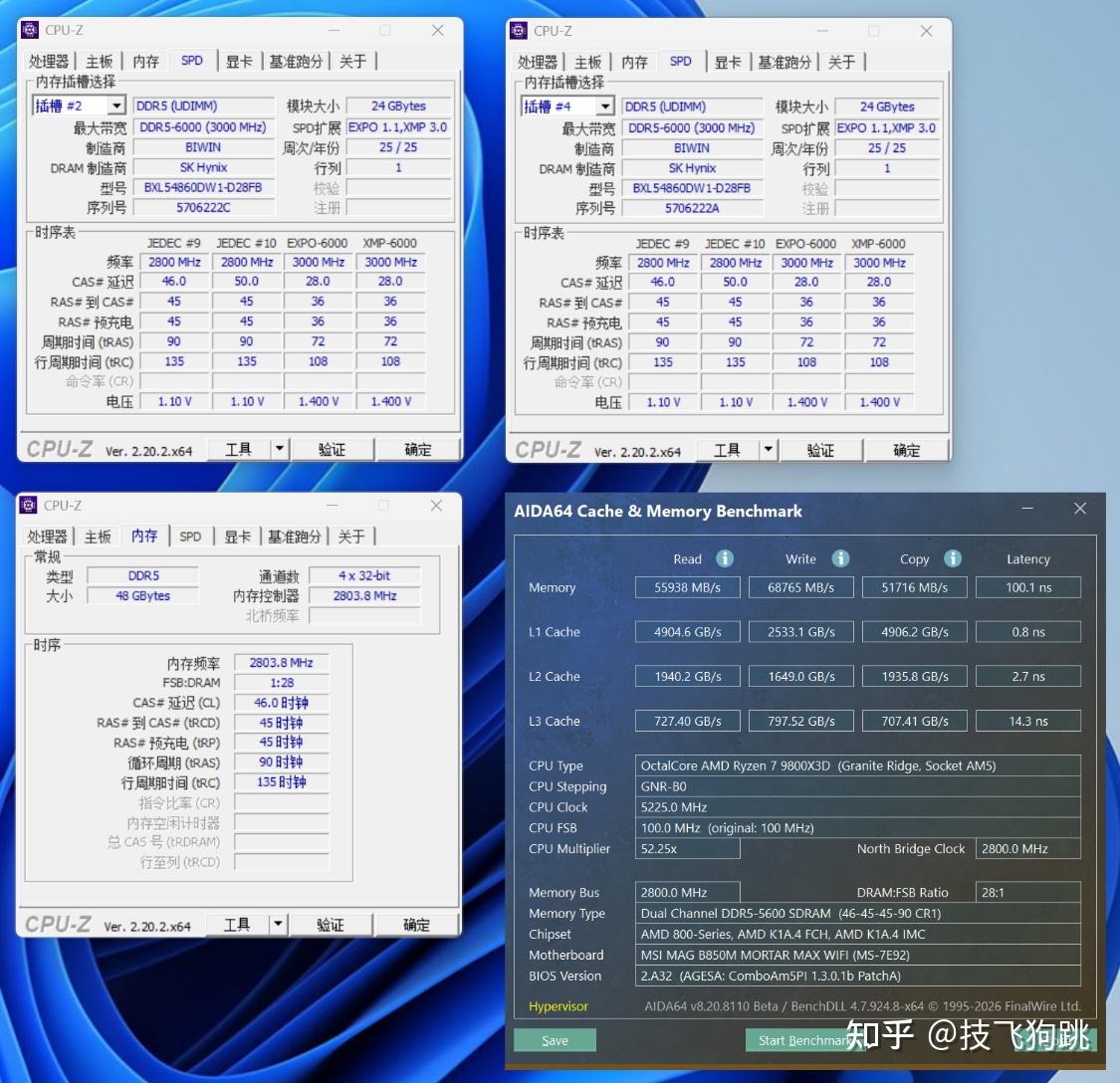Expand tools arrow in slot #2 CPU-Z window
The width and height of the screenshot is (1120, 1083).
280,449
